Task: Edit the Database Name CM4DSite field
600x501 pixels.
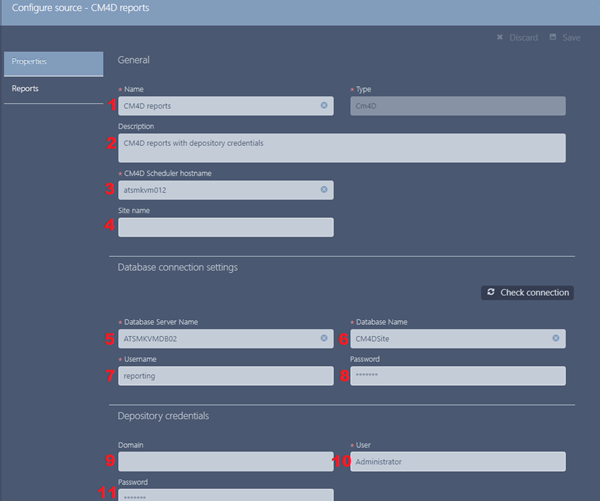Action: click(x=458, y=339)
